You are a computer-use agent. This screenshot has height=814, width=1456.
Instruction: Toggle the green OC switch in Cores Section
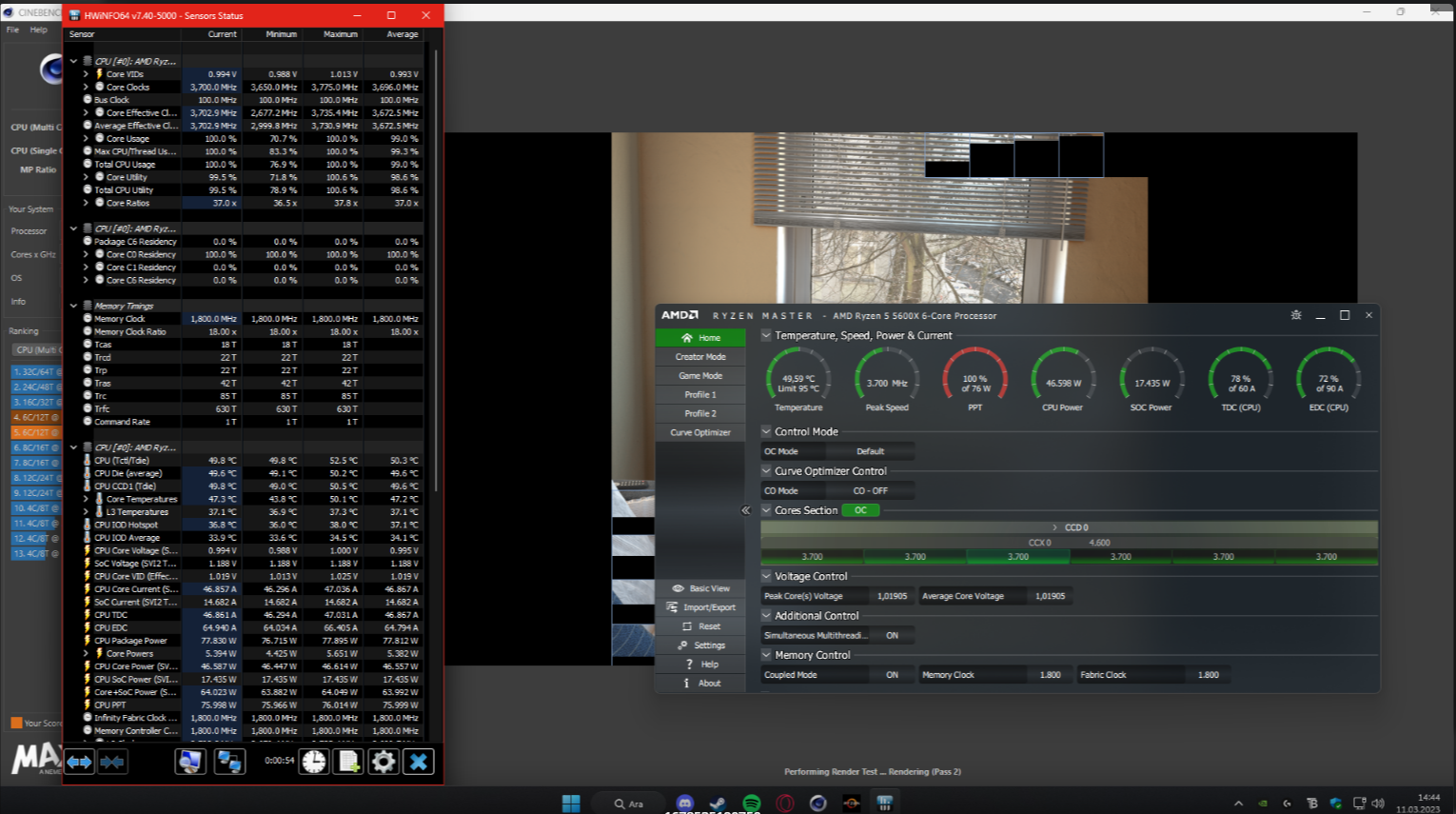[x=861, y=510]
